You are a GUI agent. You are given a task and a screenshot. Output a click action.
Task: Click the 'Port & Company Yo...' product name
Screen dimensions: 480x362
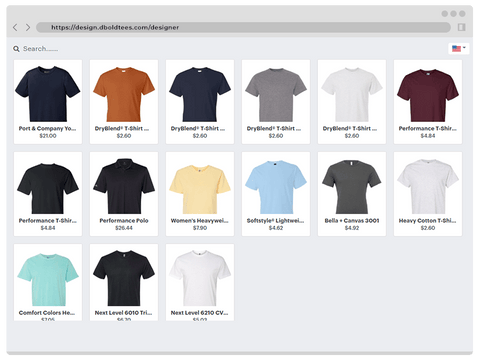47,129
